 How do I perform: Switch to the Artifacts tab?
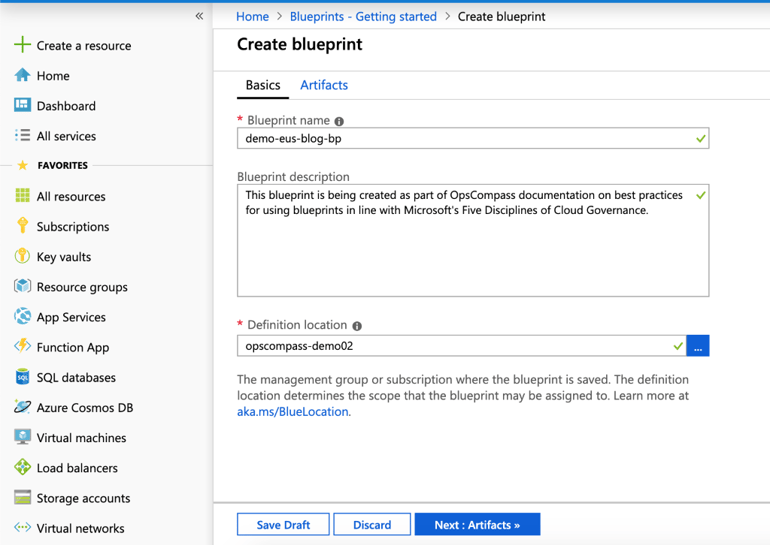point(324,85)
